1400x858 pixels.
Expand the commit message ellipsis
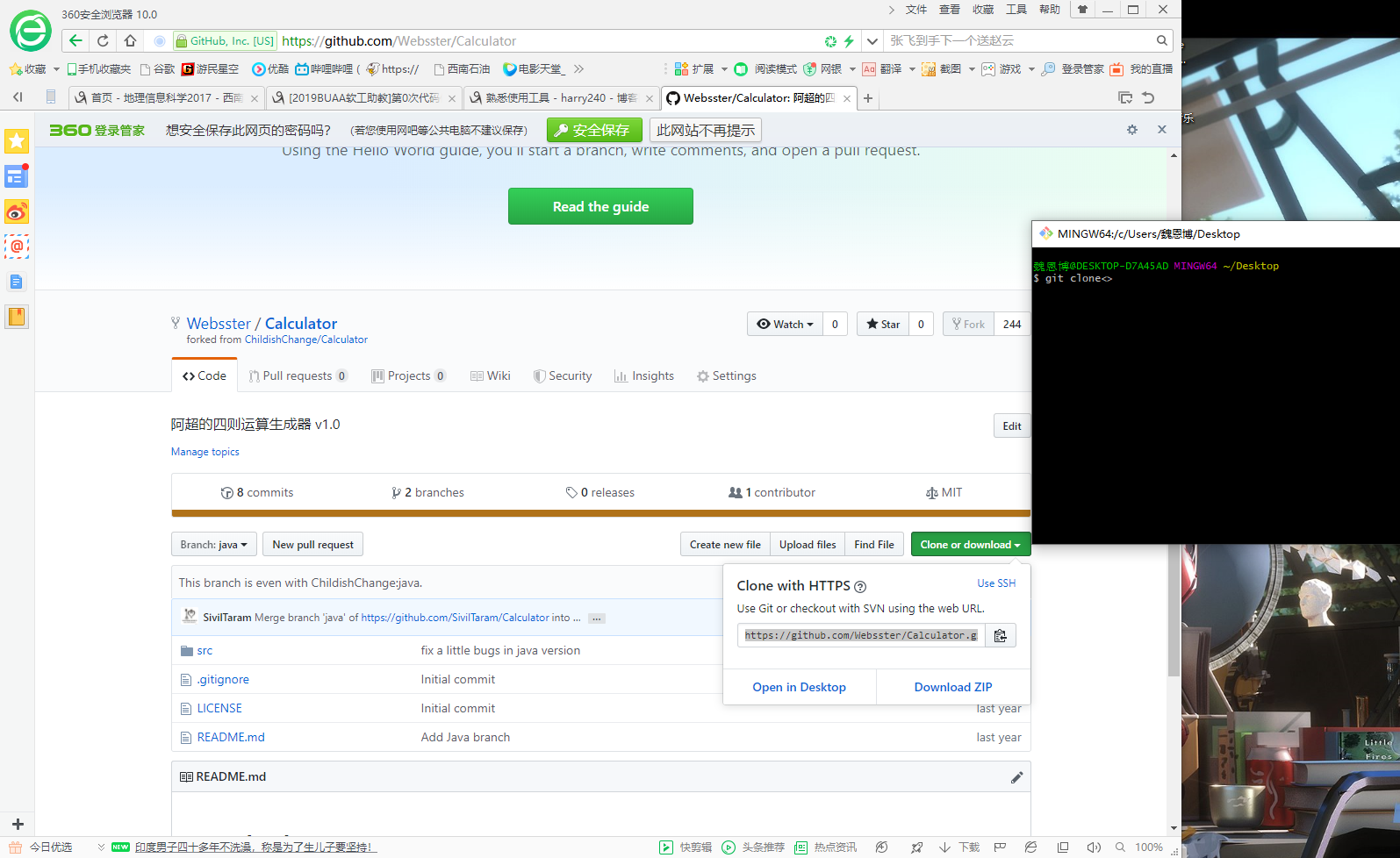tap(597, 618)
